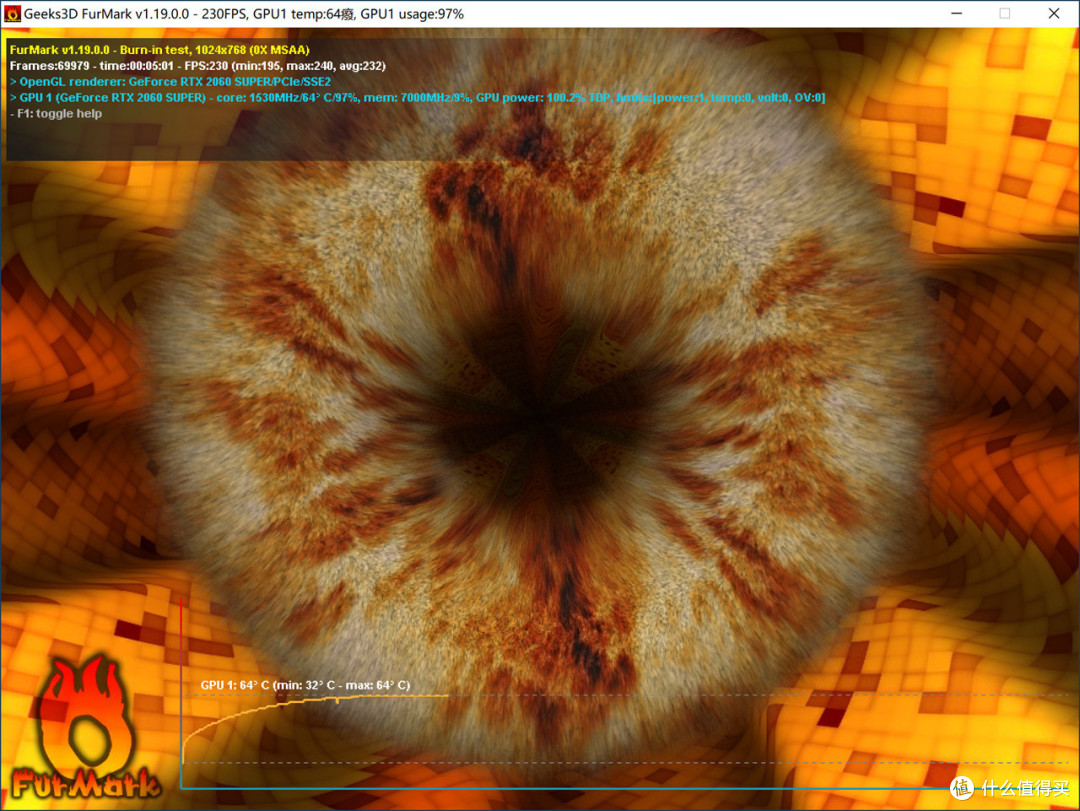
Task: Click 'FurMark v1.19.0.0 - Burn-in test' line
Action: click(160, 50)
